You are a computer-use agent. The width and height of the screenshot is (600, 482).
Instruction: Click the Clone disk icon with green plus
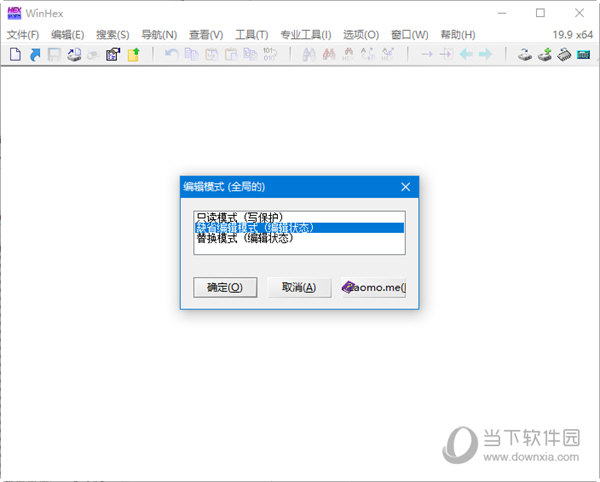(x=545, y=54)
